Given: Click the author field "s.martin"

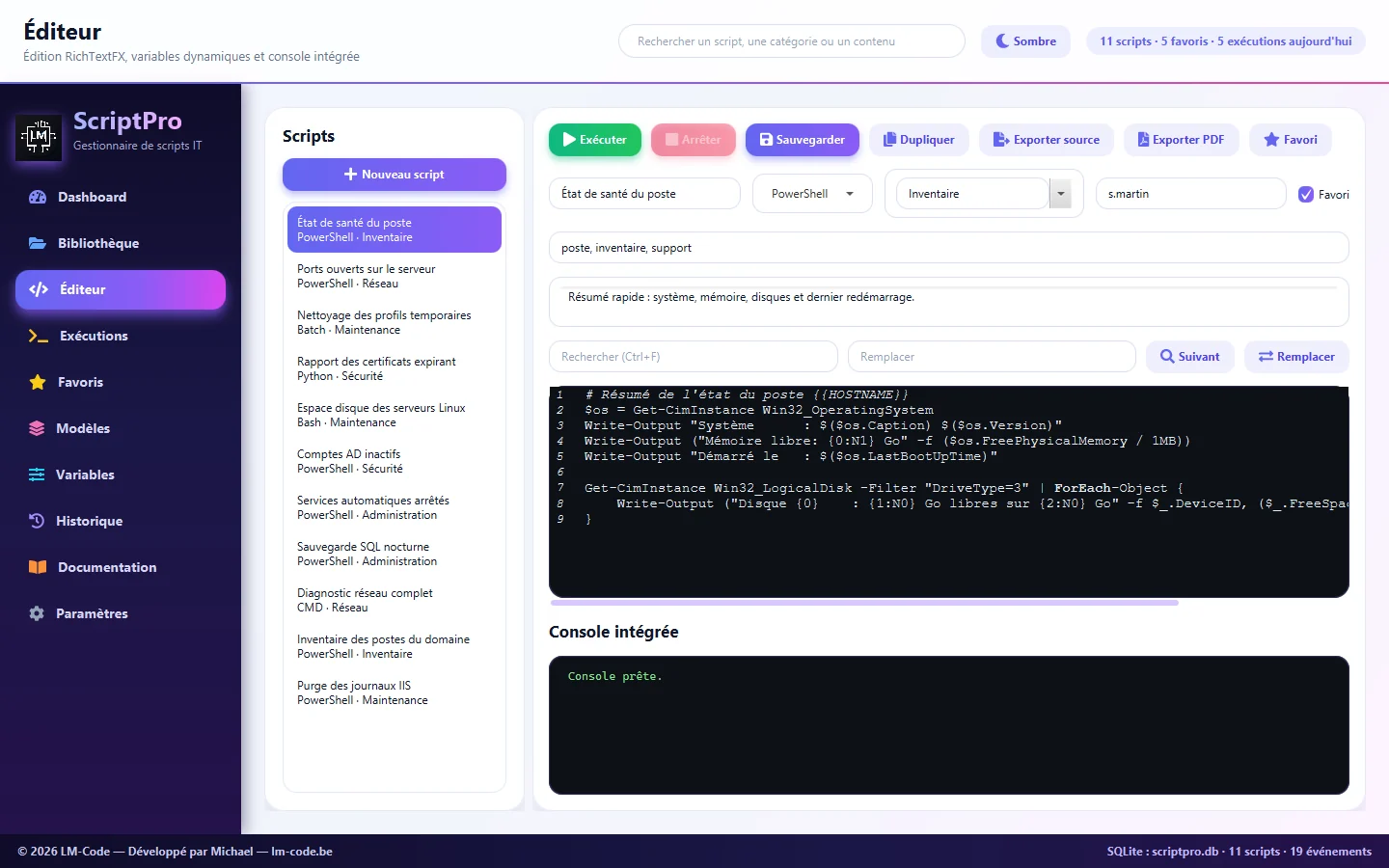Looking at the screenshot, I should point(1191,194).
